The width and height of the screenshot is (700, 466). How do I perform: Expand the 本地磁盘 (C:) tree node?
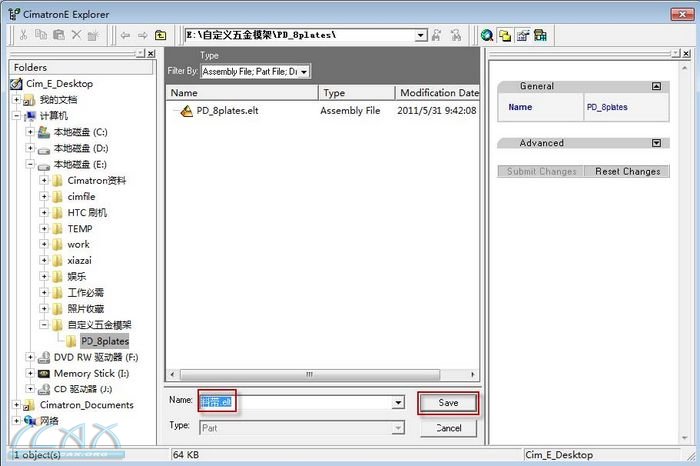(x=30, y=132)
